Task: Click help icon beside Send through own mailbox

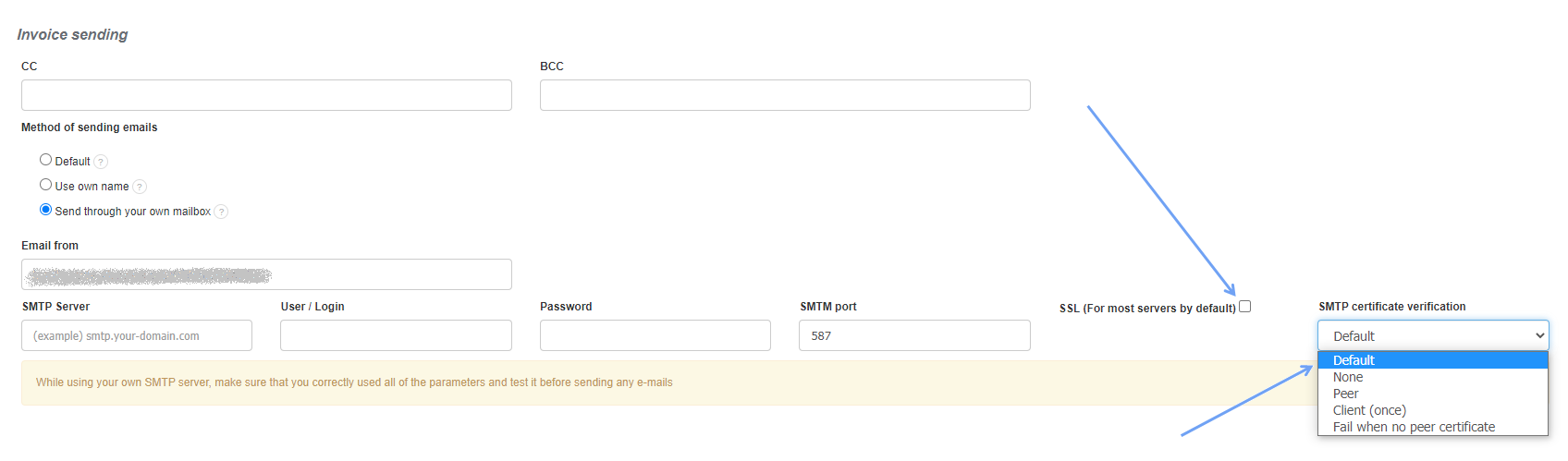Action: [221, 212]
